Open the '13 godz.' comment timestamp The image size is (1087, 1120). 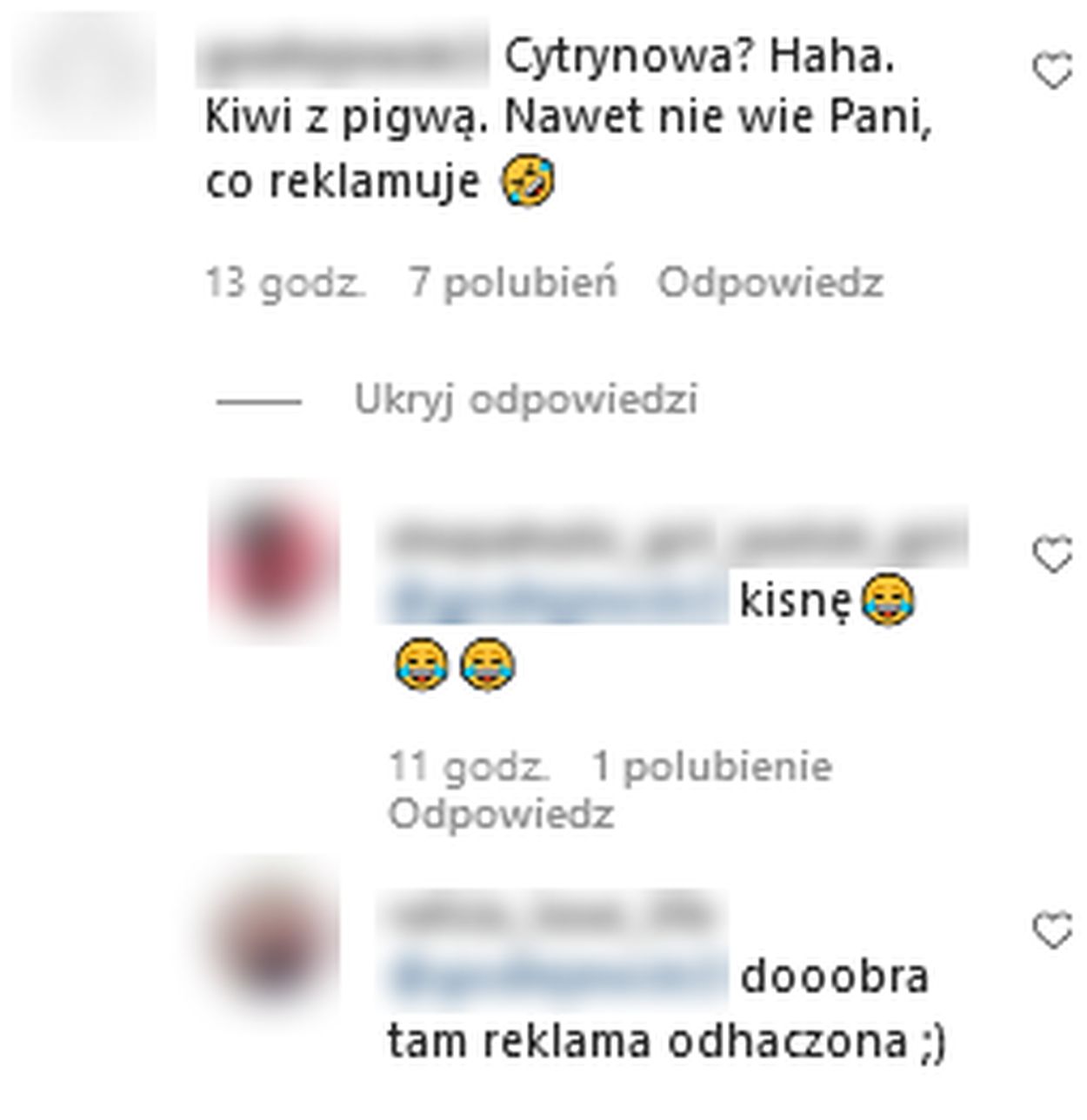pos(286,283)
